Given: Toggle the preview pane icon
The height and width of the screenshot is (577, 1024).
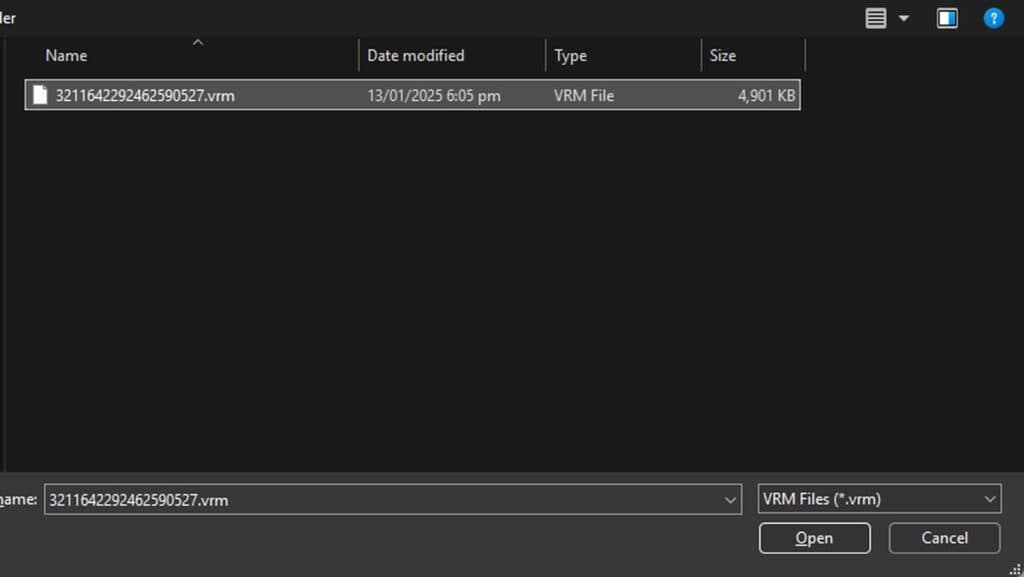Looking at the screenshot, I should pos(947,18).
